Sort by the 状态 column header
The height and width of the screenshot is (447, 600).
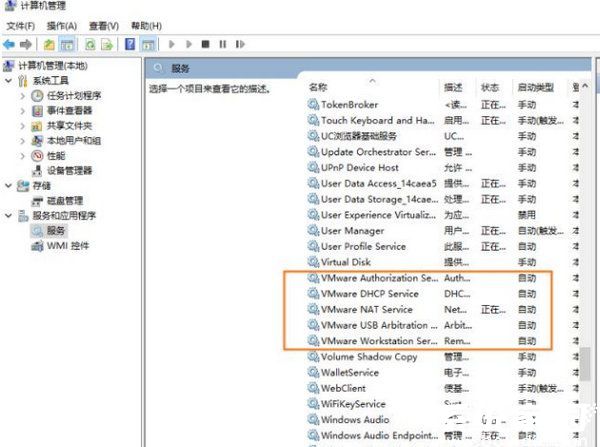pyautogui.click(x=490, y=88)
